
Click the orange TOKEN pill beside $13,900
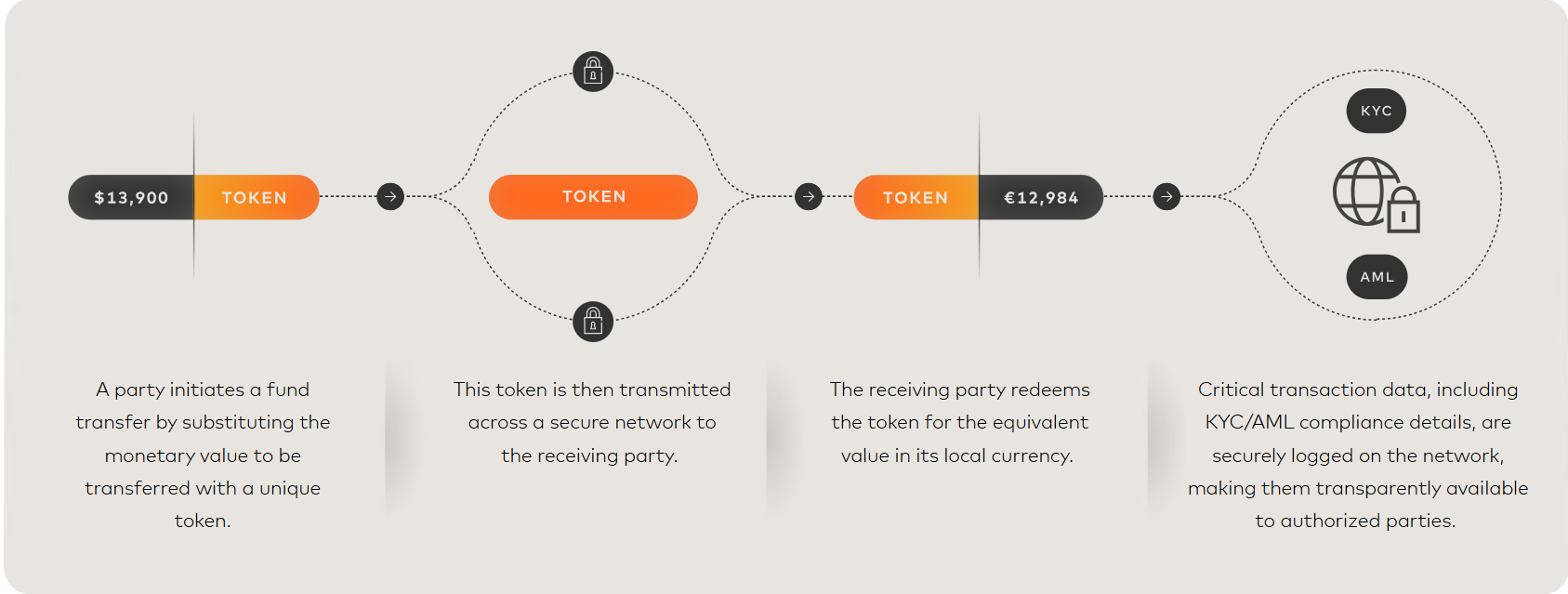coord(256,197)
